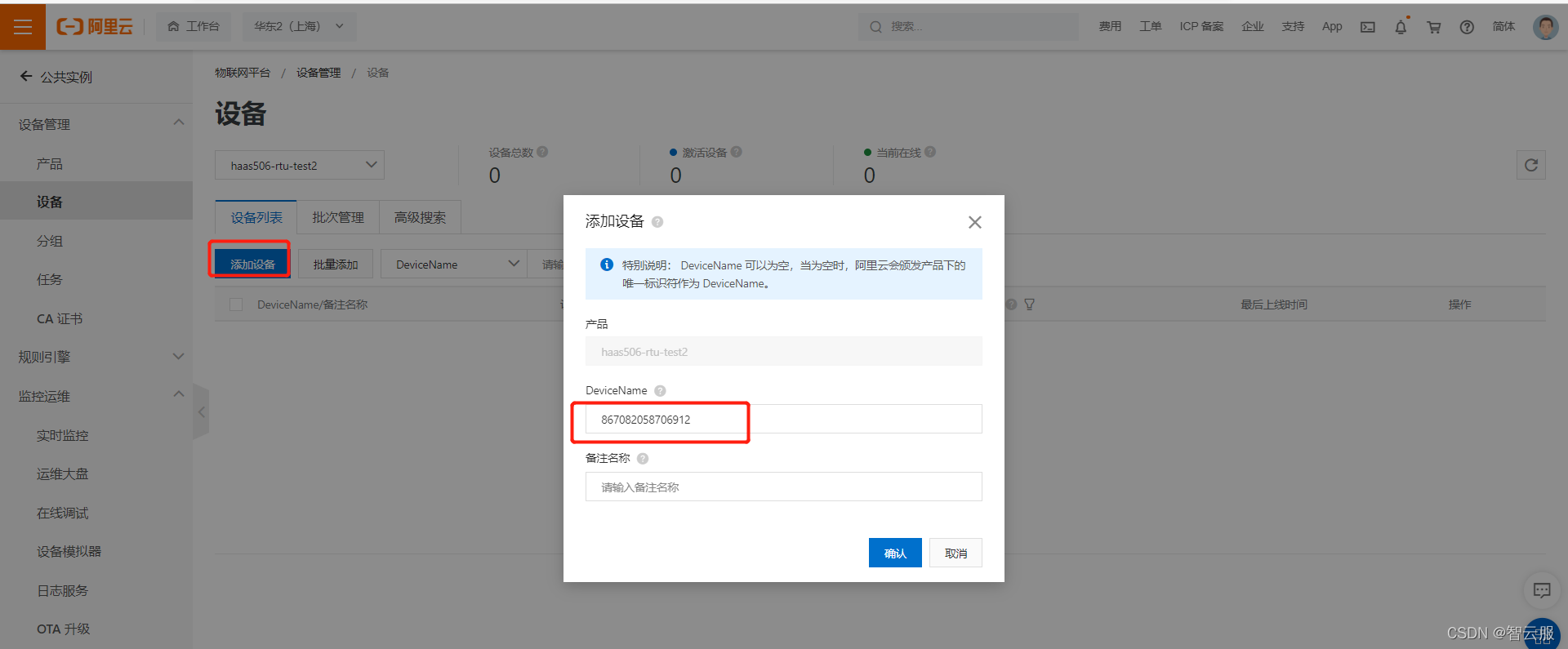Screen dimensions: 1568x649
Task: Switch to the 设备列表 tab
Action: click(x=256, y=217)
